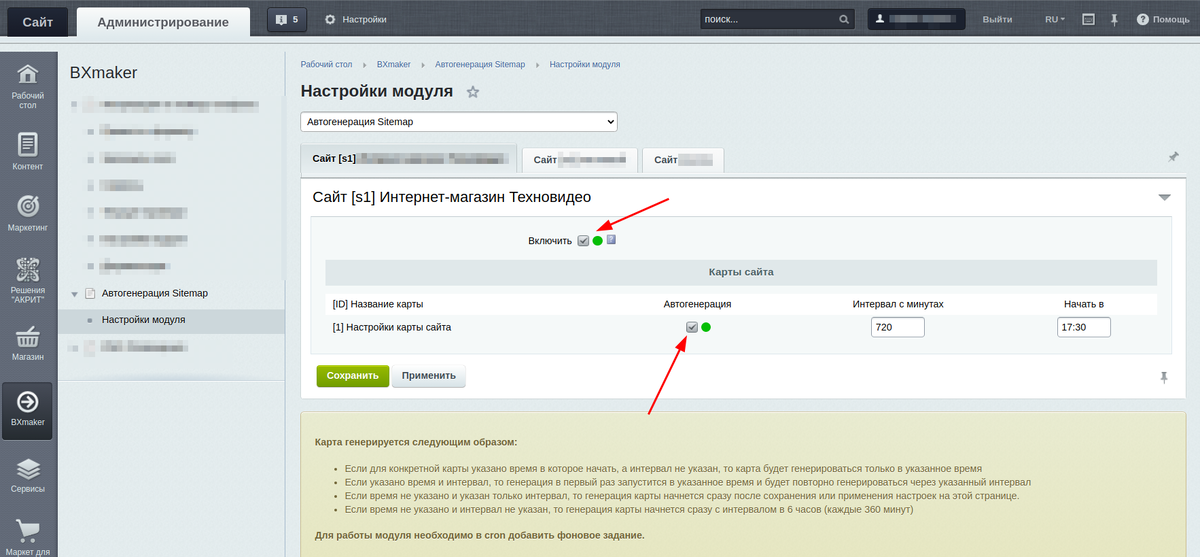Select the second Сайт settings tab
The width and height of the screenshot is (1200, 557).
pyautogui.click(x=580, y=160)
